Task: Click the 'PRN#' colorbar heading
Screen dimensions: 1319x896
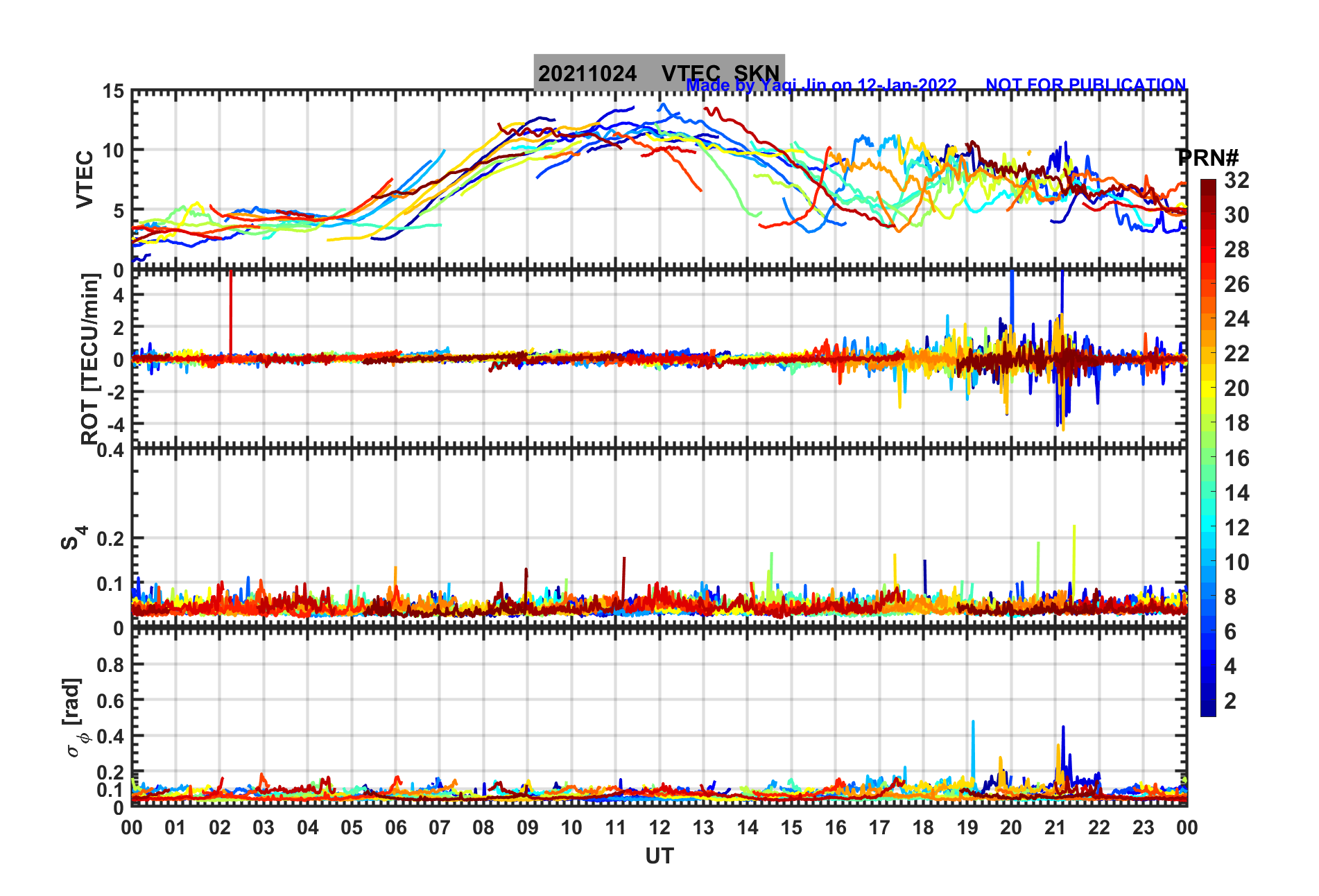Action: pyautogui.click(x=1207, y=157)
